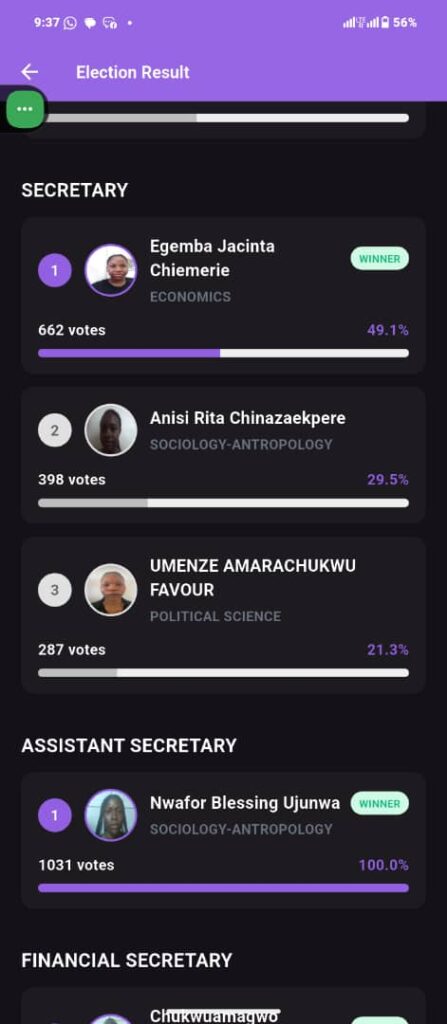Tap the purple rank 1 badge under Secretary
The image size is (447, 1024).
tap(55, 270)
